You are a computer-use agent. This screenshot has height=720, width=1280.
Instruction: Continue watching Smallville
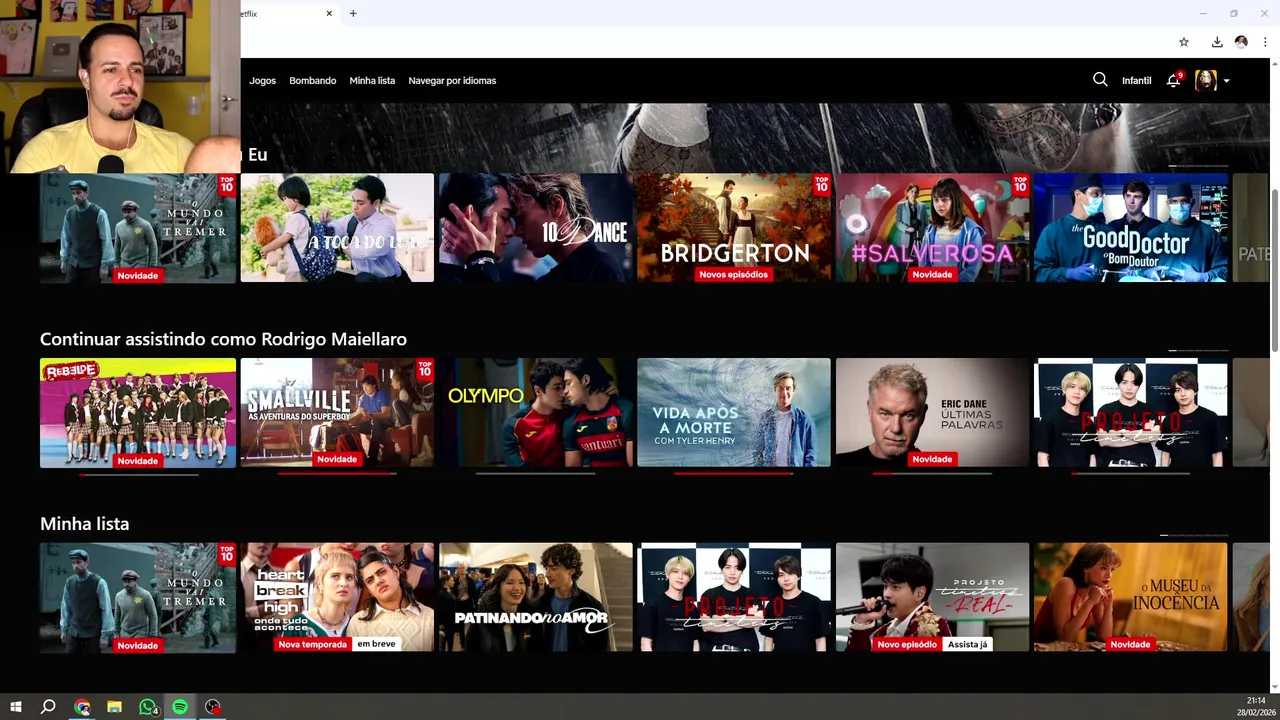tap(337, 412)
